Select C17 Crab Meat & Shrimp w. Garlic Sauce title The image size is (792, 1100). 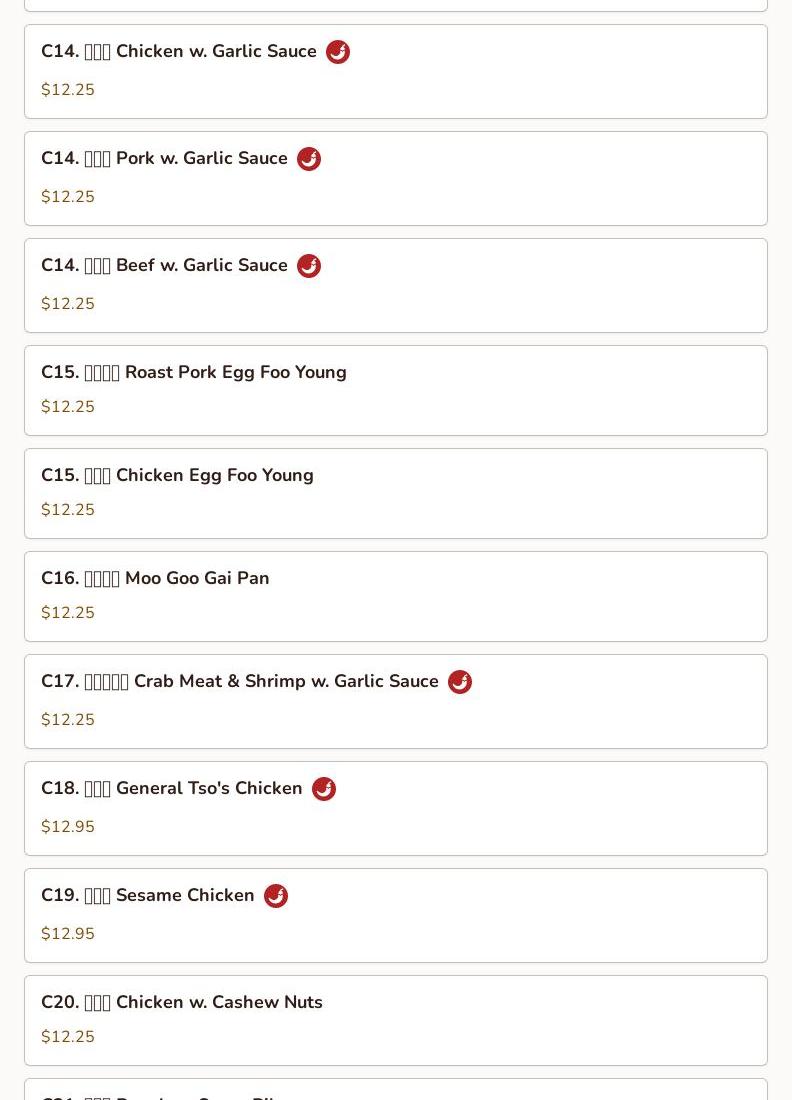click(240, 681)
